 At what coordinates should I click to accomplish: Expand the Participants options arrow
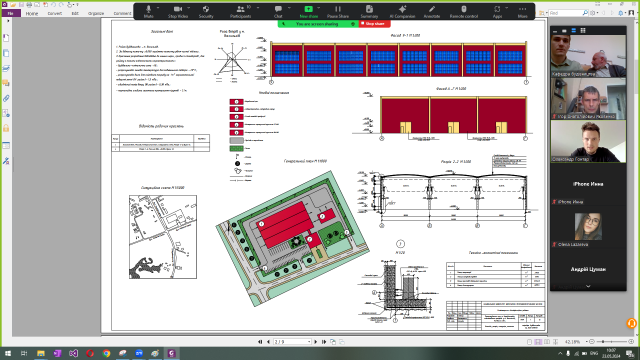tap(258, 8)
